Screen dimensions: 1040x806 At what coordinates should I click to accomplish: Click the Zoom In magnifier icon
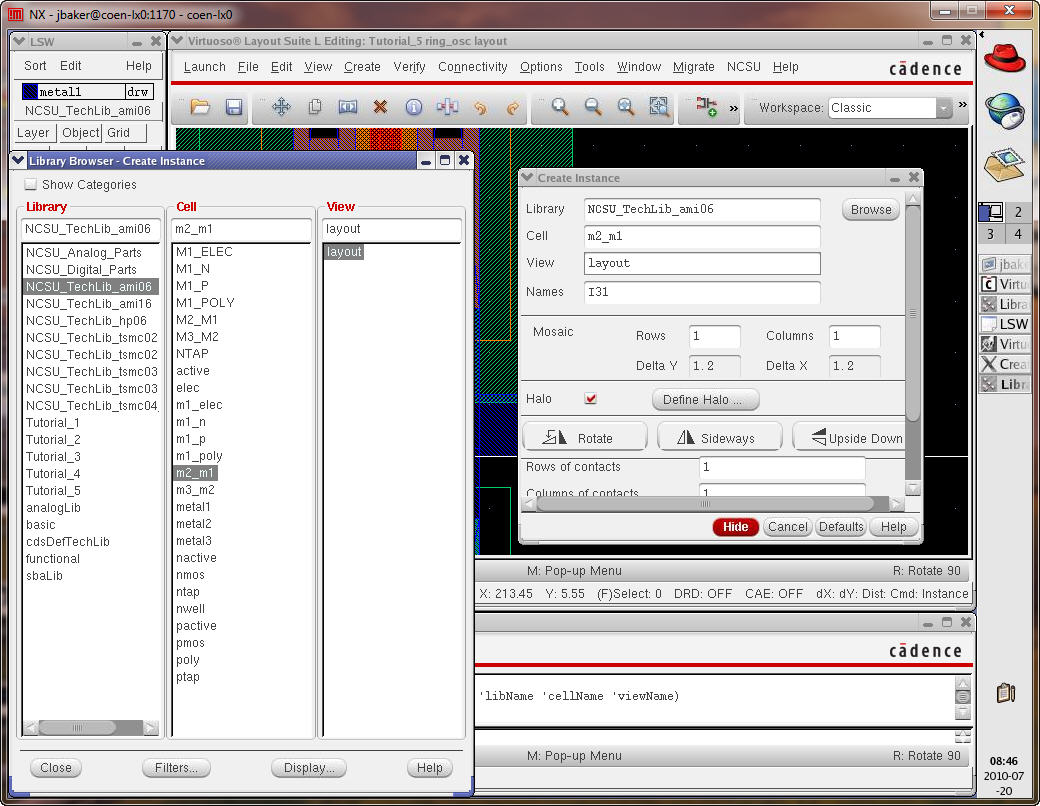[560, 107]
